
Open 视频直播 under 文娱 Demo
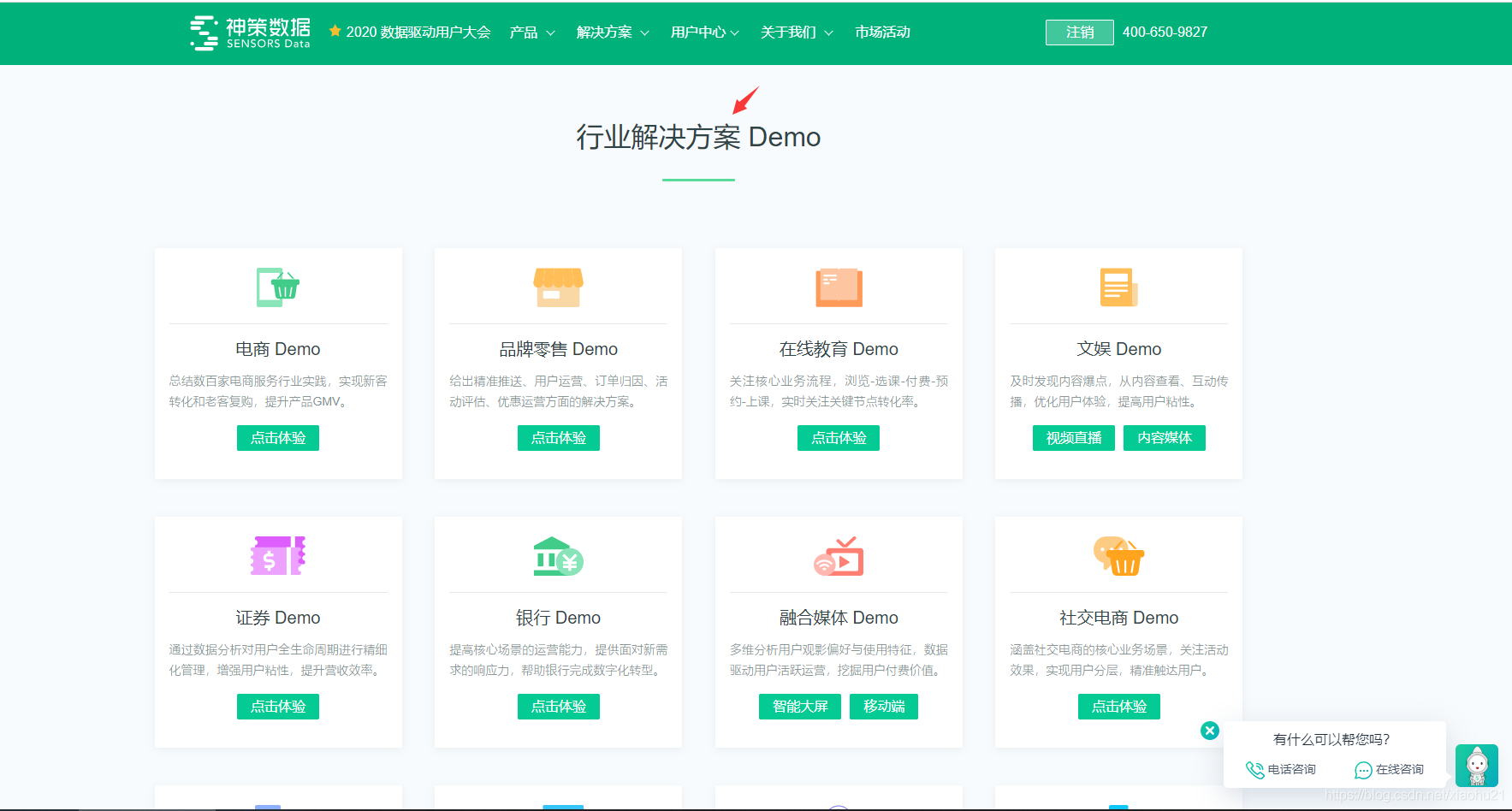click(x=1073, y=437)
